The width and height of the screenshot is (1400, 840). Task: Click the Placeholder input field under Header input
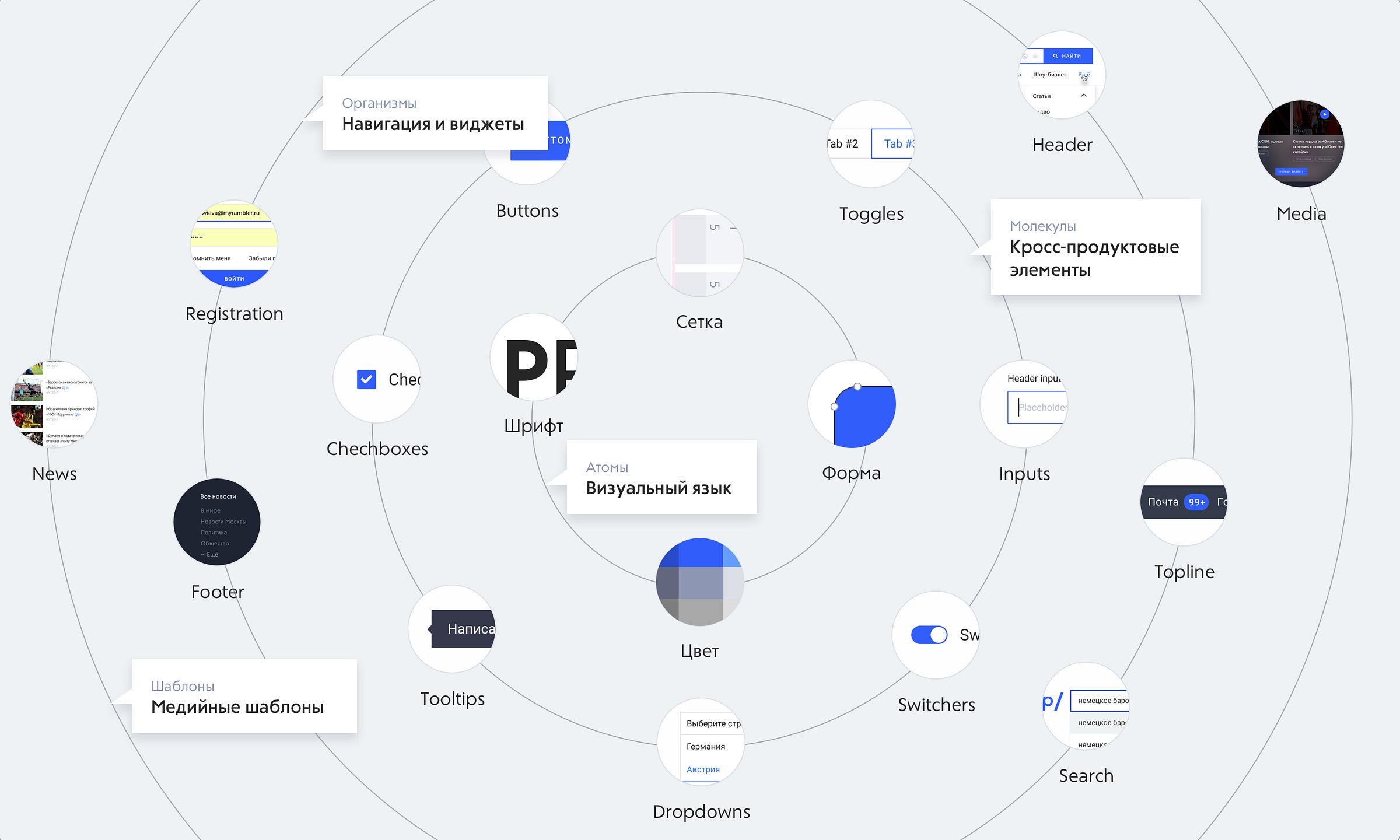(1037, 407)
